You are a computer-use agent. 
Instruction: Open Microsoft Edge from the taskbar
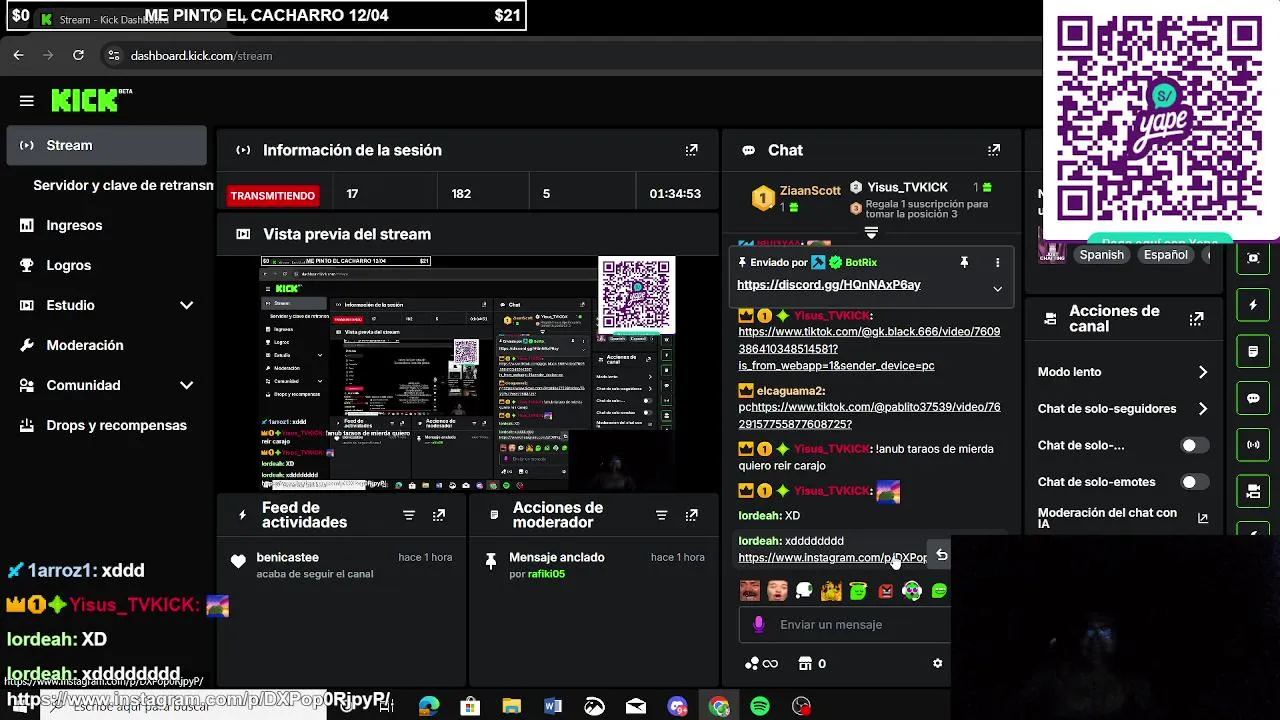pyautogui.click(x=429, y=707)
